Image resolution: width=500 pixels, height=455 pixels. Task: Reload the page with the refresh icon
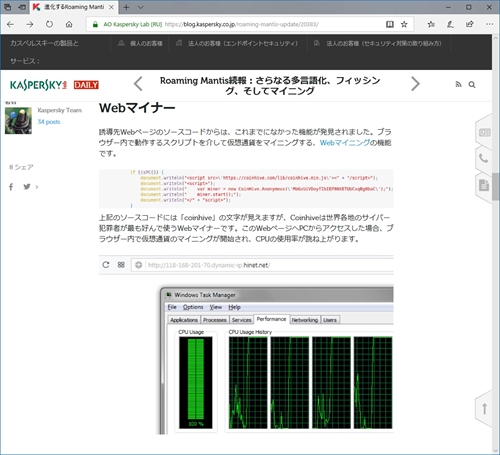pyautogui.click(x=49, y=24)
